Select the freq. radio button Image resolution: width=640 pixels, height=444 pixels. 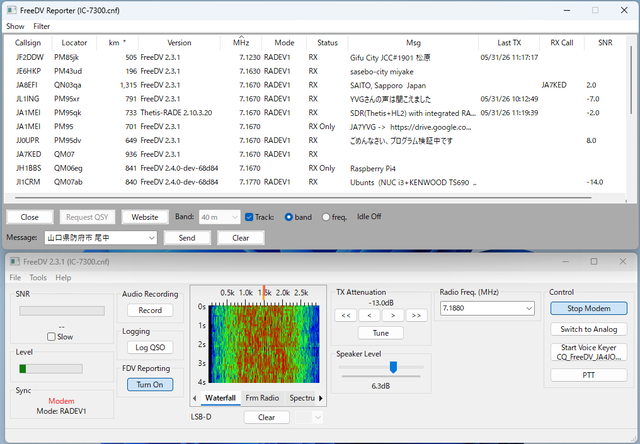(x=326, y=217)
